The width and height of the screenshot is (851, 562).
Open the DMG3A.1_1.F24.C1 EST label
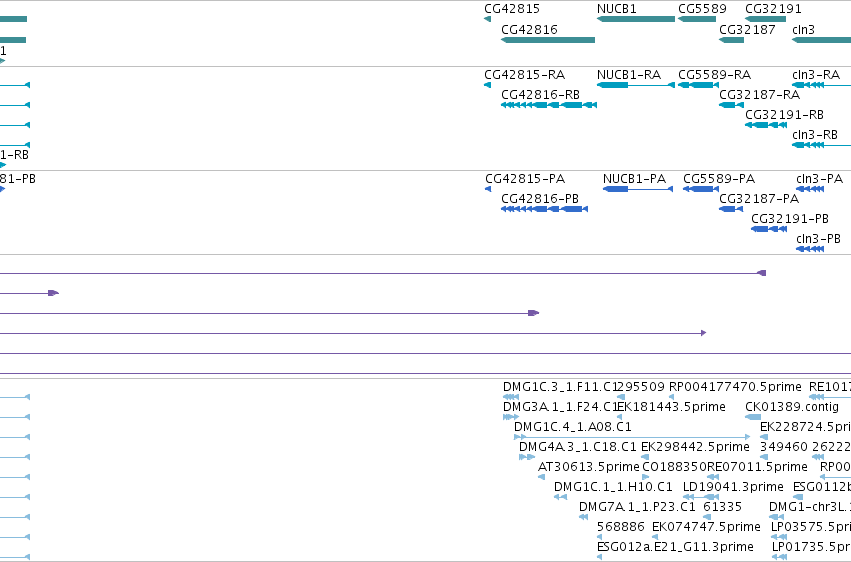click(x=560, y=407)
